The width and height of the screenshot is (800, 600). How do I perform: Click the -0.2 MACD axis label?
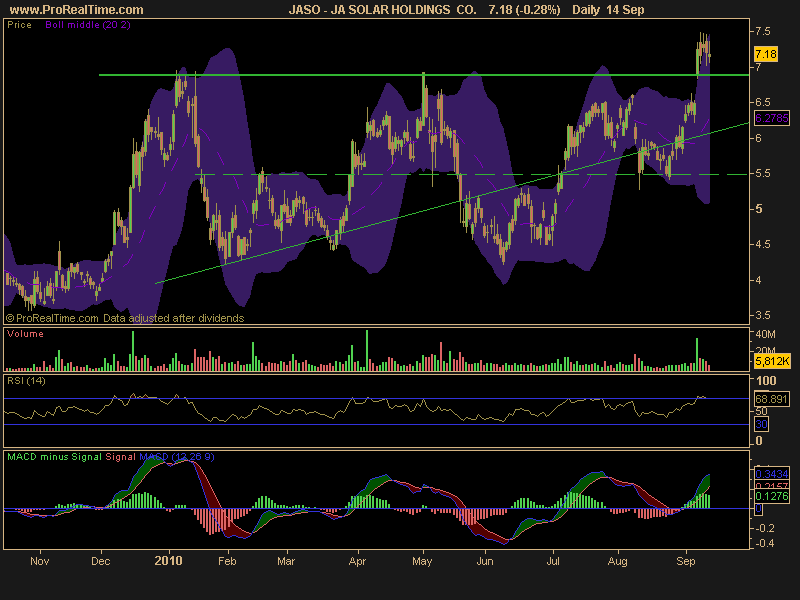click(764, 528)
